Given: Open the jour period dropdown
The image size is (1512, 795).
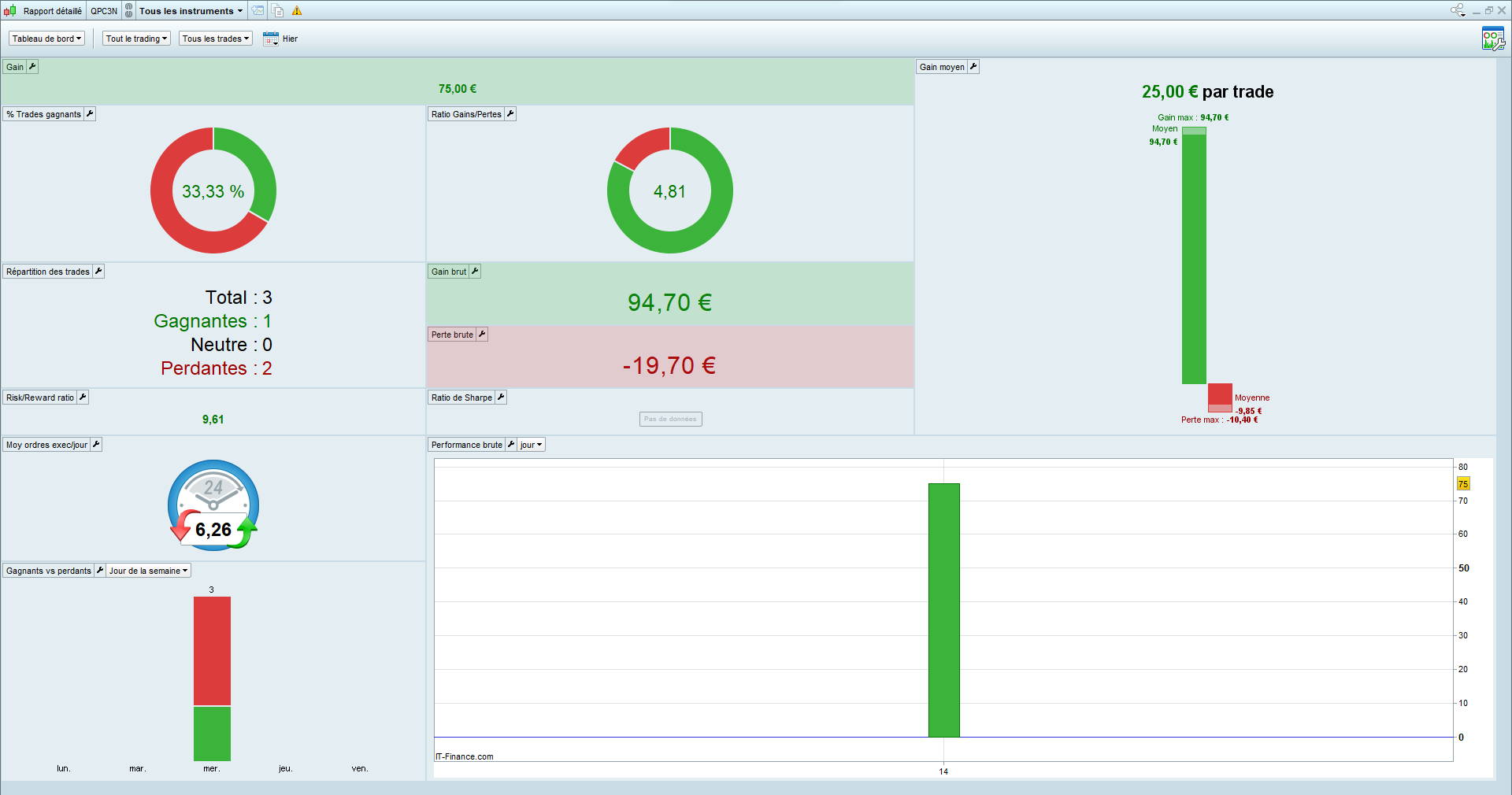Looking at the screenshot, I should pyautogui.click(x=532, y=445).
